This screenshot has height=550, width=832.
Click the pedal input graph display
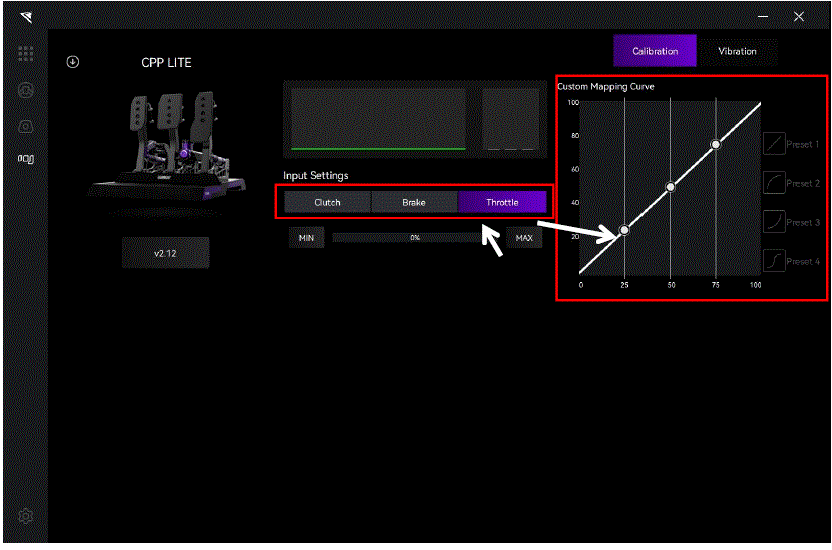click(415, 120)
